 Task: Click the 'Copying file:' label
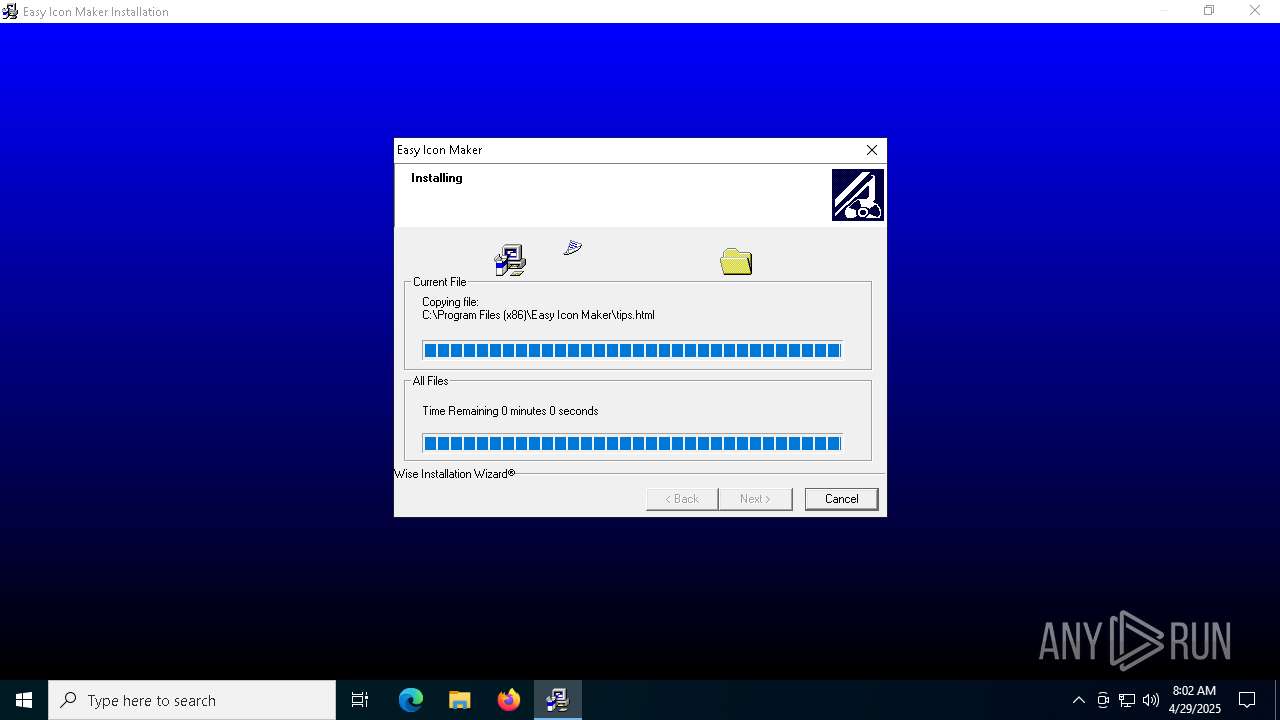450,302
